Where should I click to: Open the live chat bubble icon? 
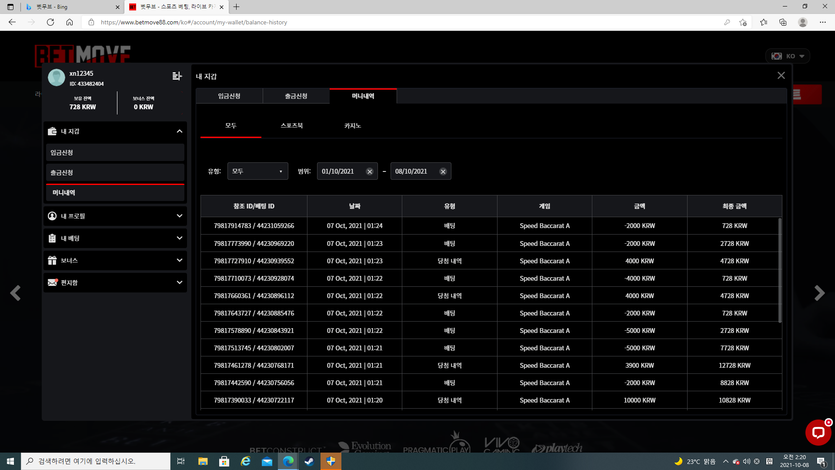point(818,432)
